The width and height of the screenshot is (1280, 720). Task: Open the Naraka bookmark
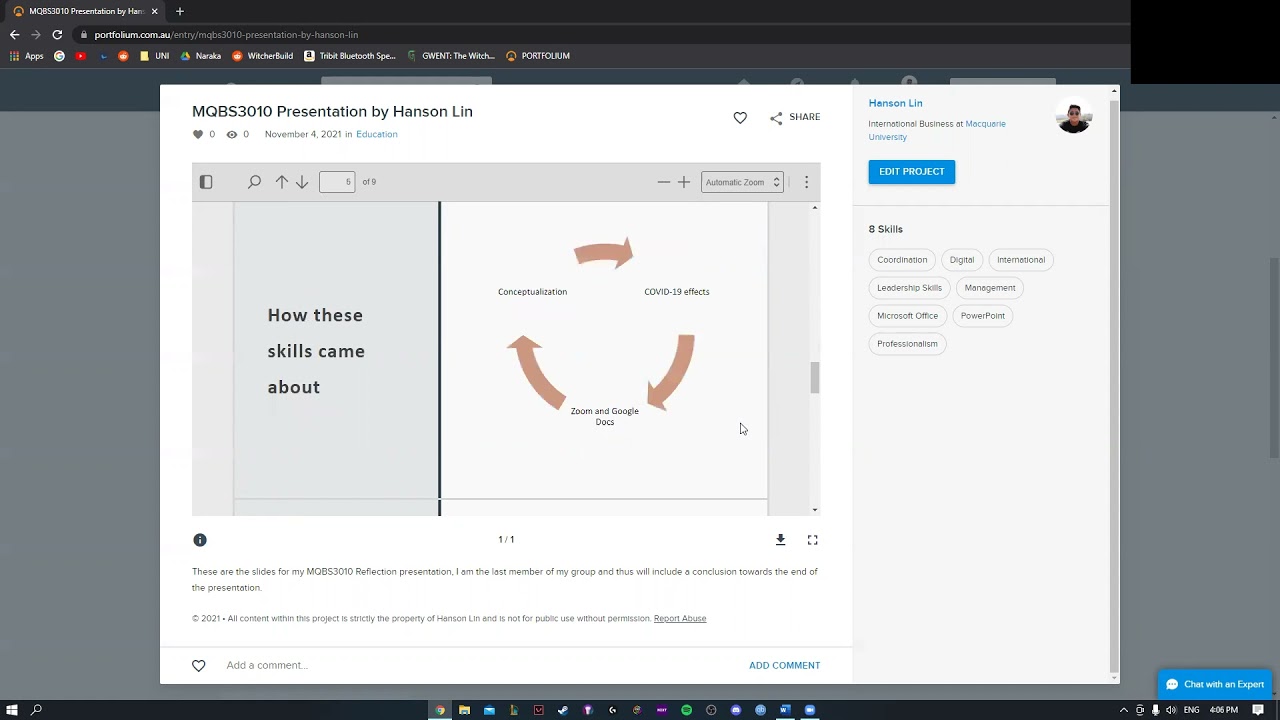(x=200, y=56)
